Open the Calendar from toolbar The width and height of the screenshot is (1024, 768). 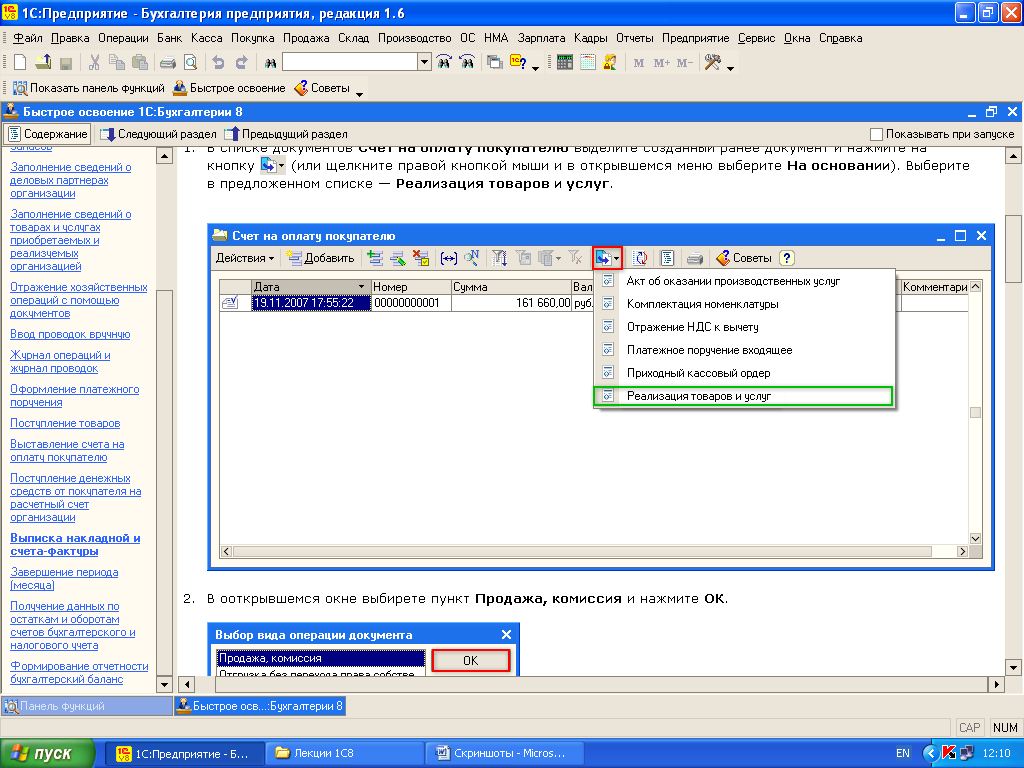(x=588, y=63)
